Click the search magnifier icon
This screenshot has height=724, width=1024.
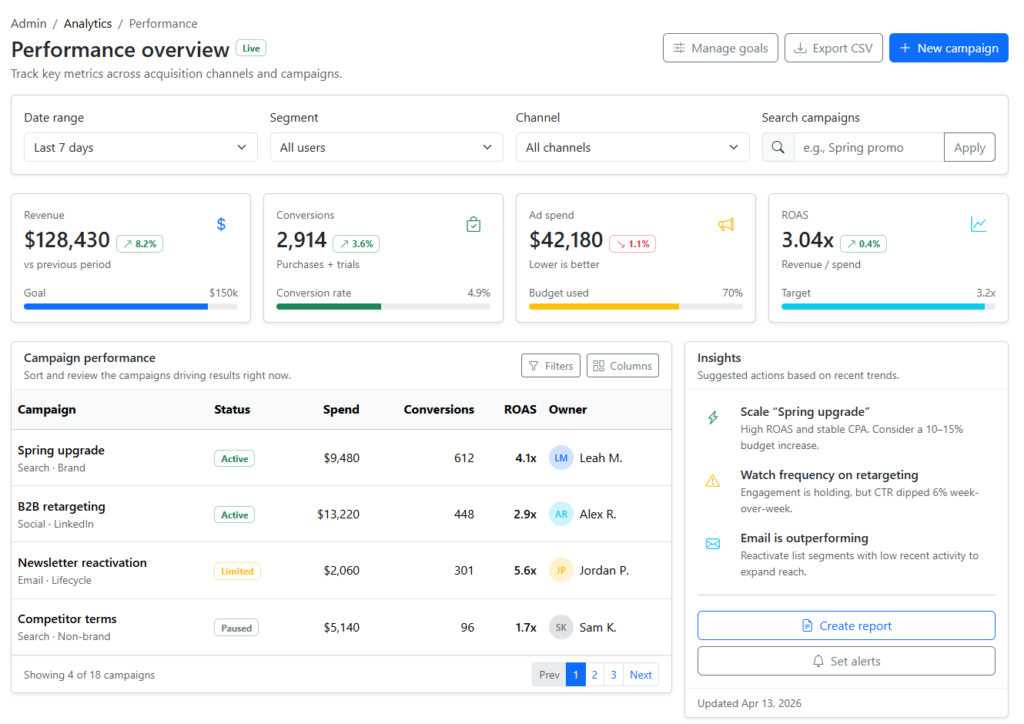click(778, 147)
